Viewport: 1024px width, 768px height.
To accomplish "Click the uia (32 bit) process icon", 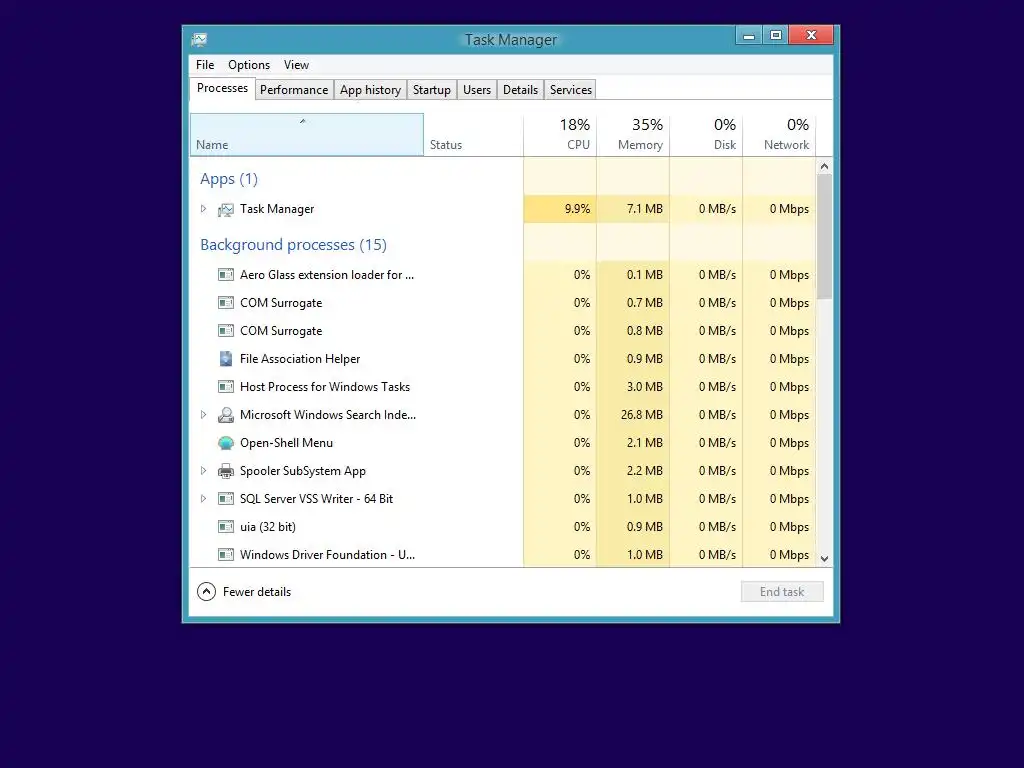I will [226, 527].
